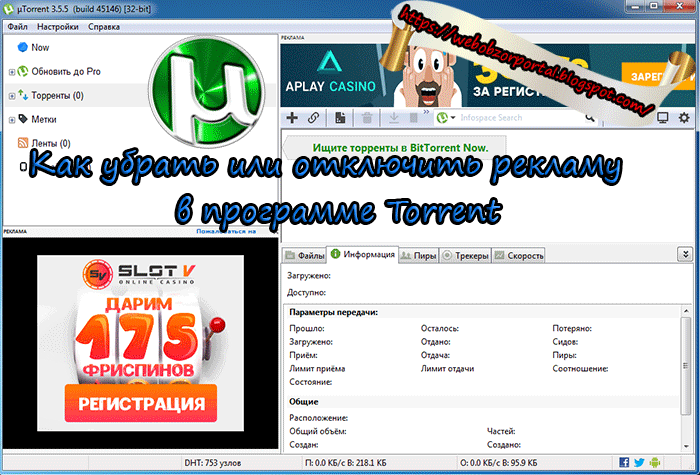
Task: Open the Preferences gear icon
Action: [684, 118]
